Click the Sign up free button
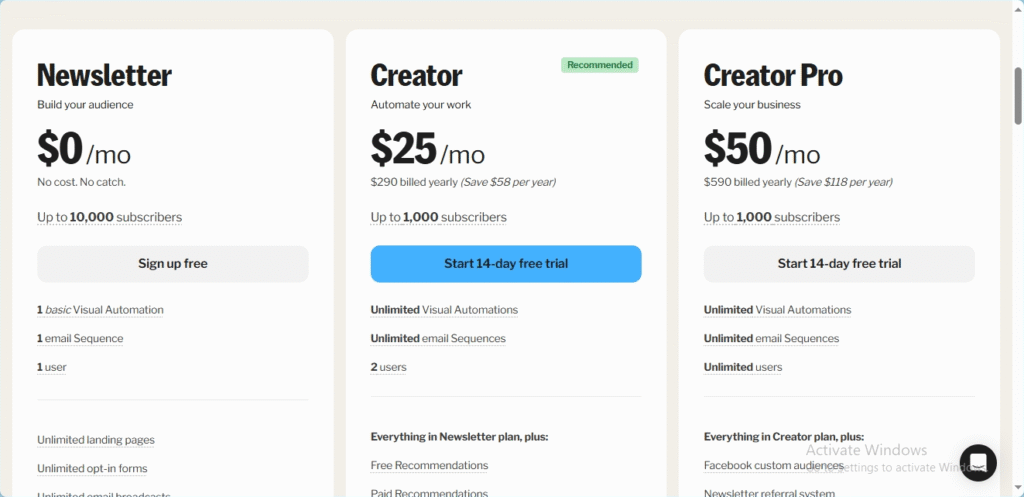The image size is (1024, 497). click(x=172, y=264)
